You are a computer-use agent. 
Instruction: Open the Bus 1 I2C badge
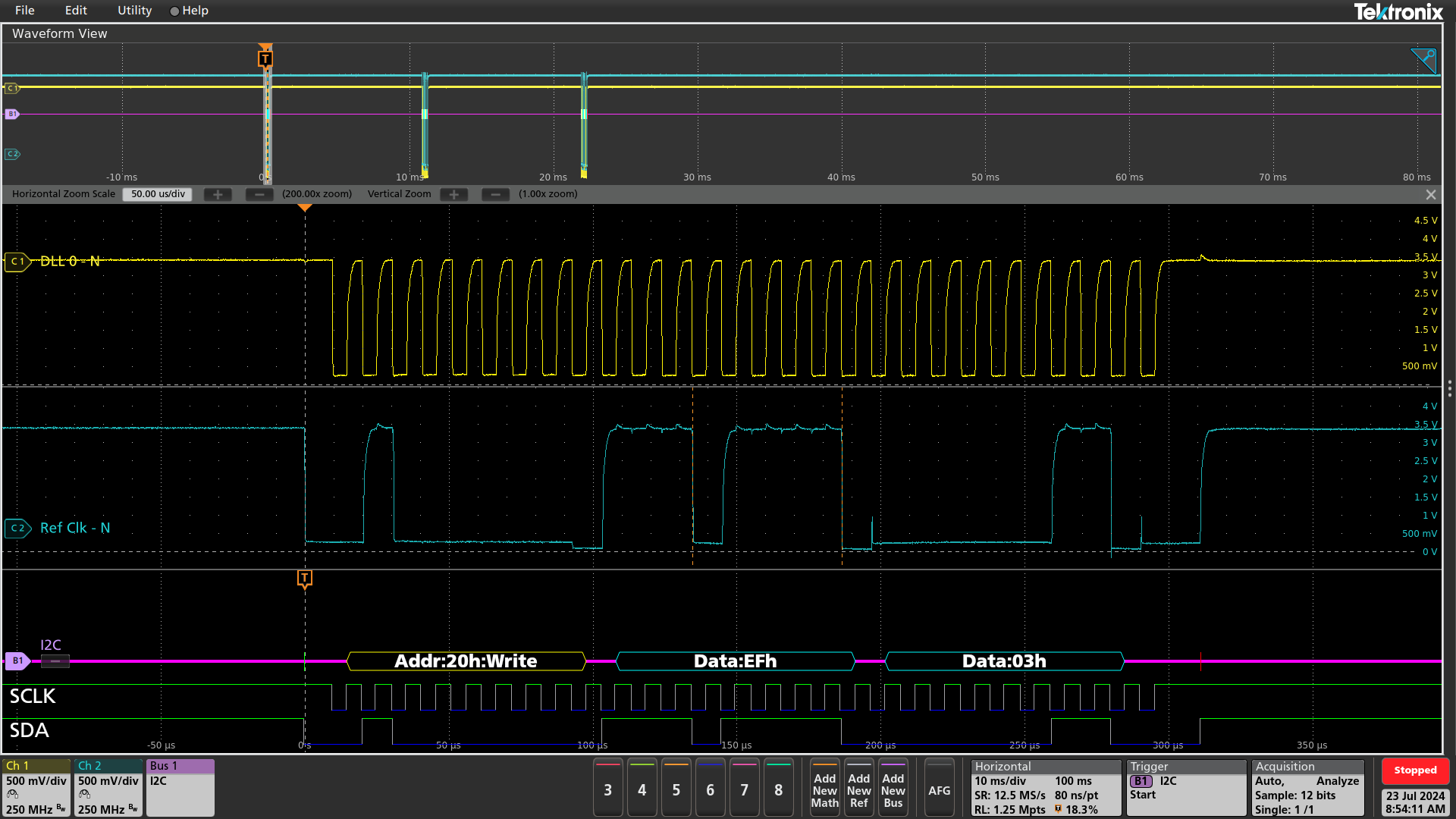[x=180, y=788]
